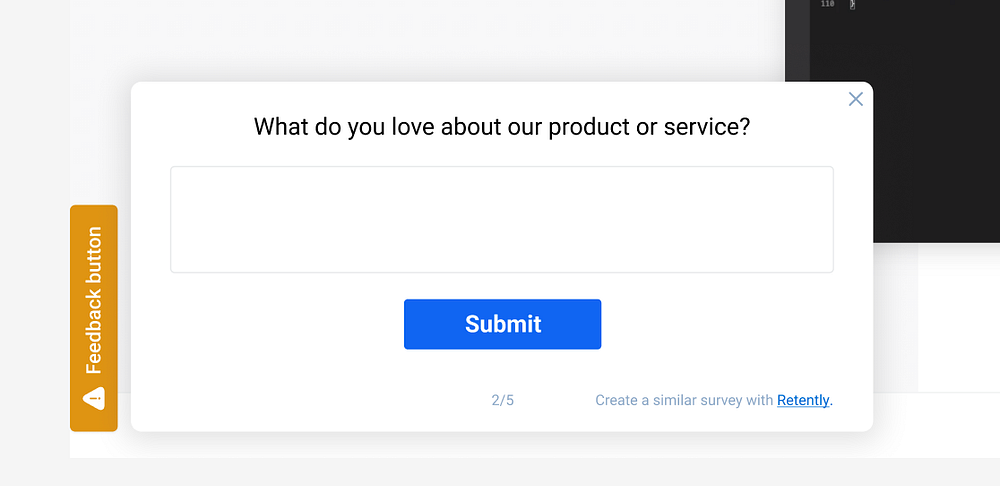Click the gray page background below the survey popup
Viewport: 1000px width, 486px height.
pos(500,472)
